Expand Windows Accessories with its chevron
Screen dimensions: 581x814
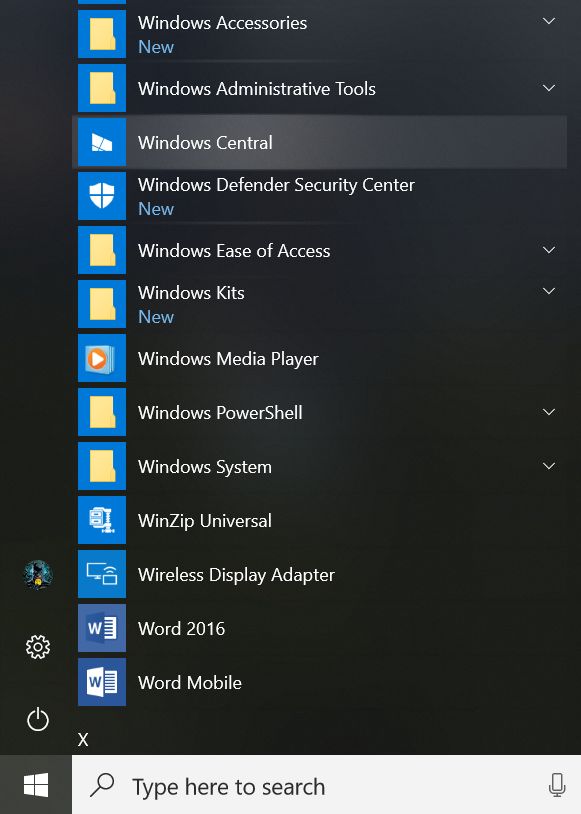(549, 21)
